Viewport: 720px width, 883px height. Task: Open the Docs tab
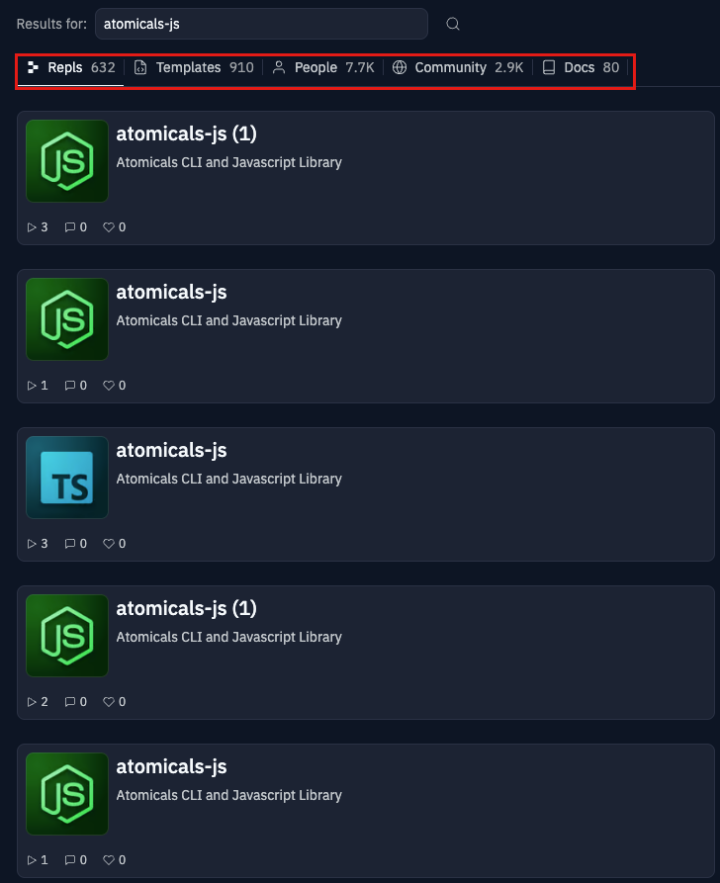(x=580, y=68)
